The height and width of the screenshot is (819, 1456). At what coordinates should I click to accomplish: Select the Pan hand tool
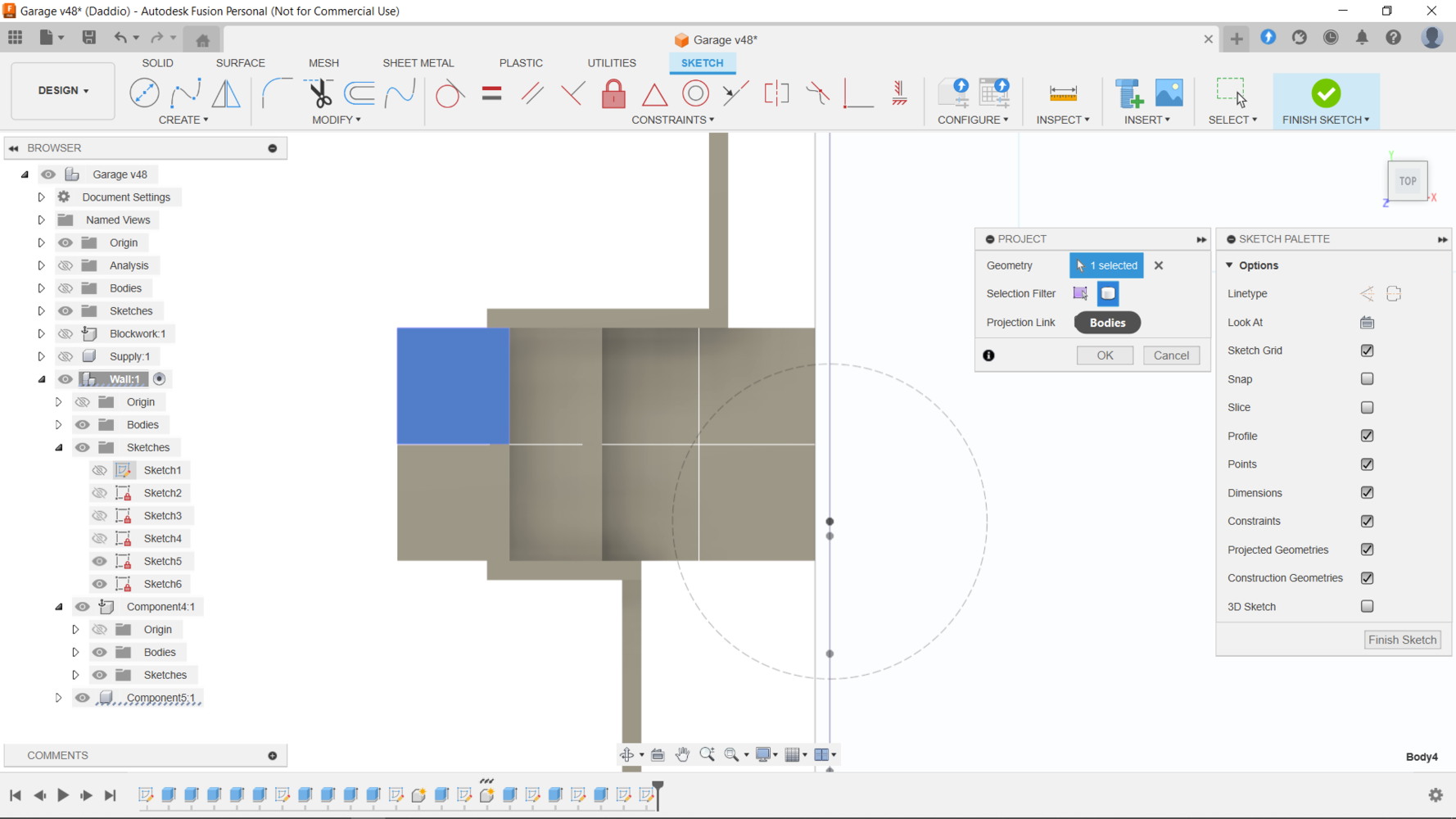682,754
